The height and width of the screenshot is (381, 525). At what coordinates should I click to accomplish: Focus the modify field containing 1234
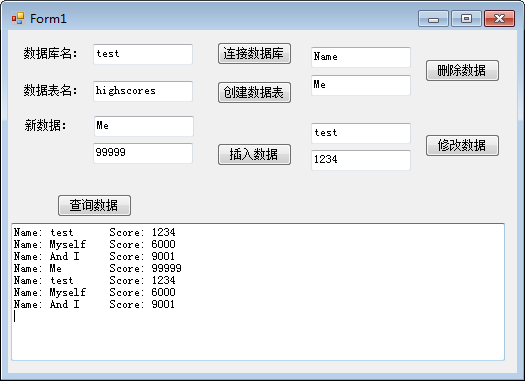pyautogui.click(x=361, y=160)
